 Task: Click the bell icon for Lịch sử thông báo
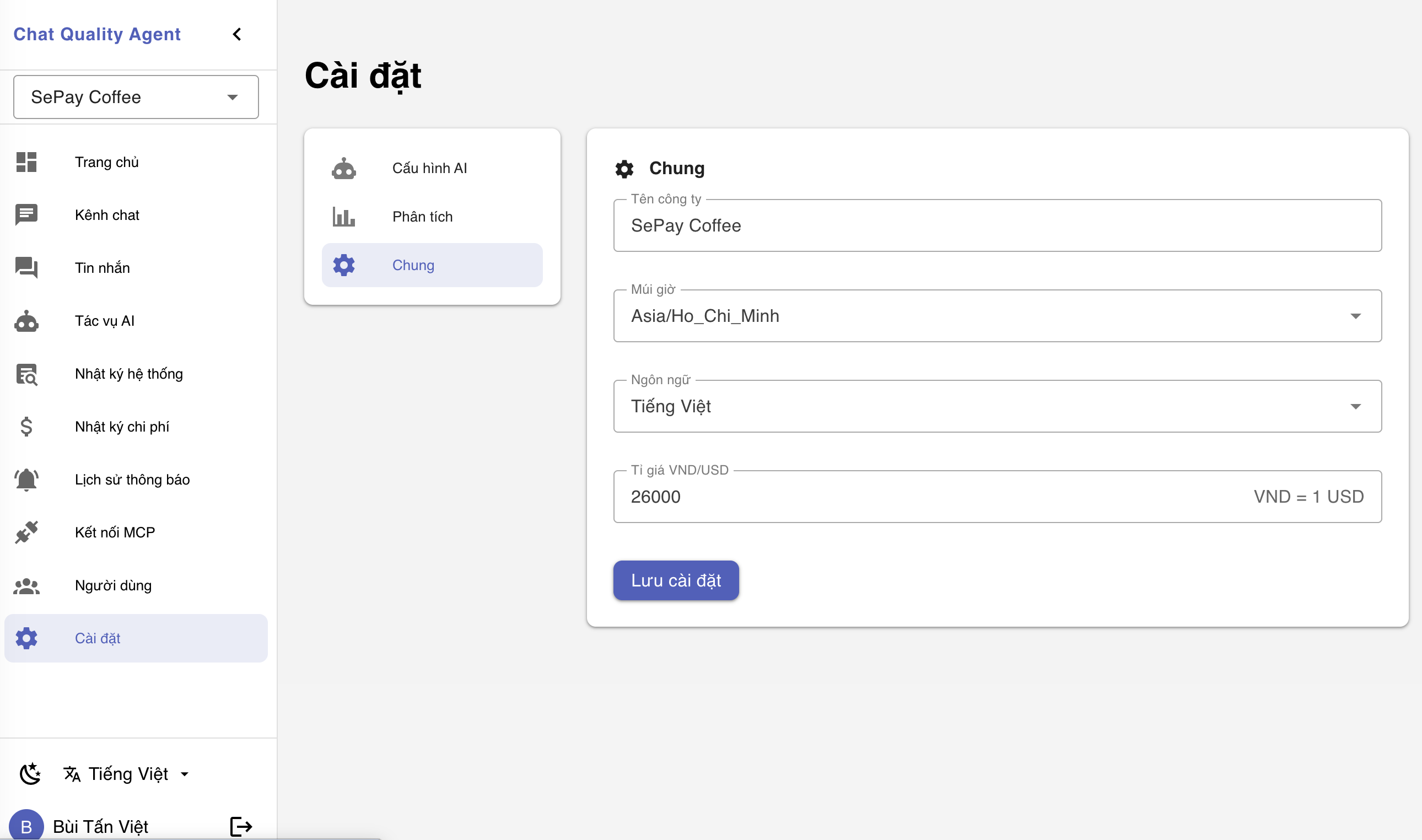[x=26, y=480]
